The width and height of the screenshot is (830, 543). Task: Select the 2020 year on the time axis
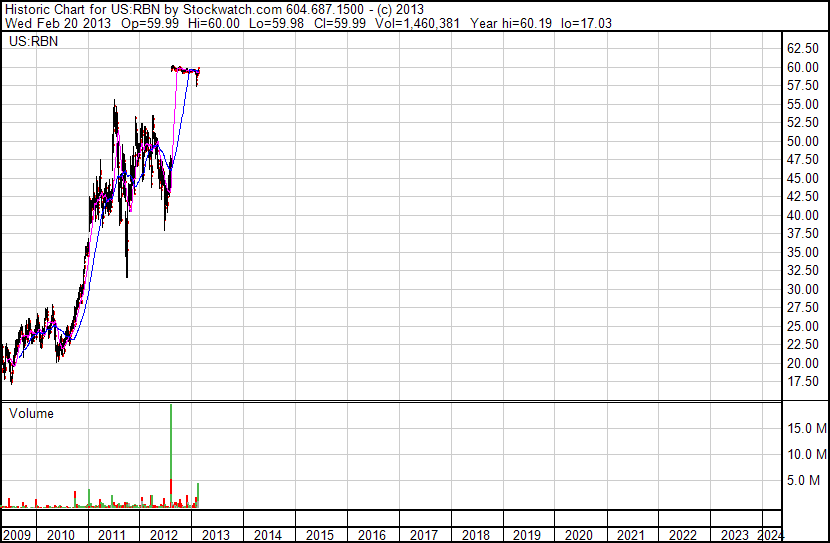(x=579, y=535)
